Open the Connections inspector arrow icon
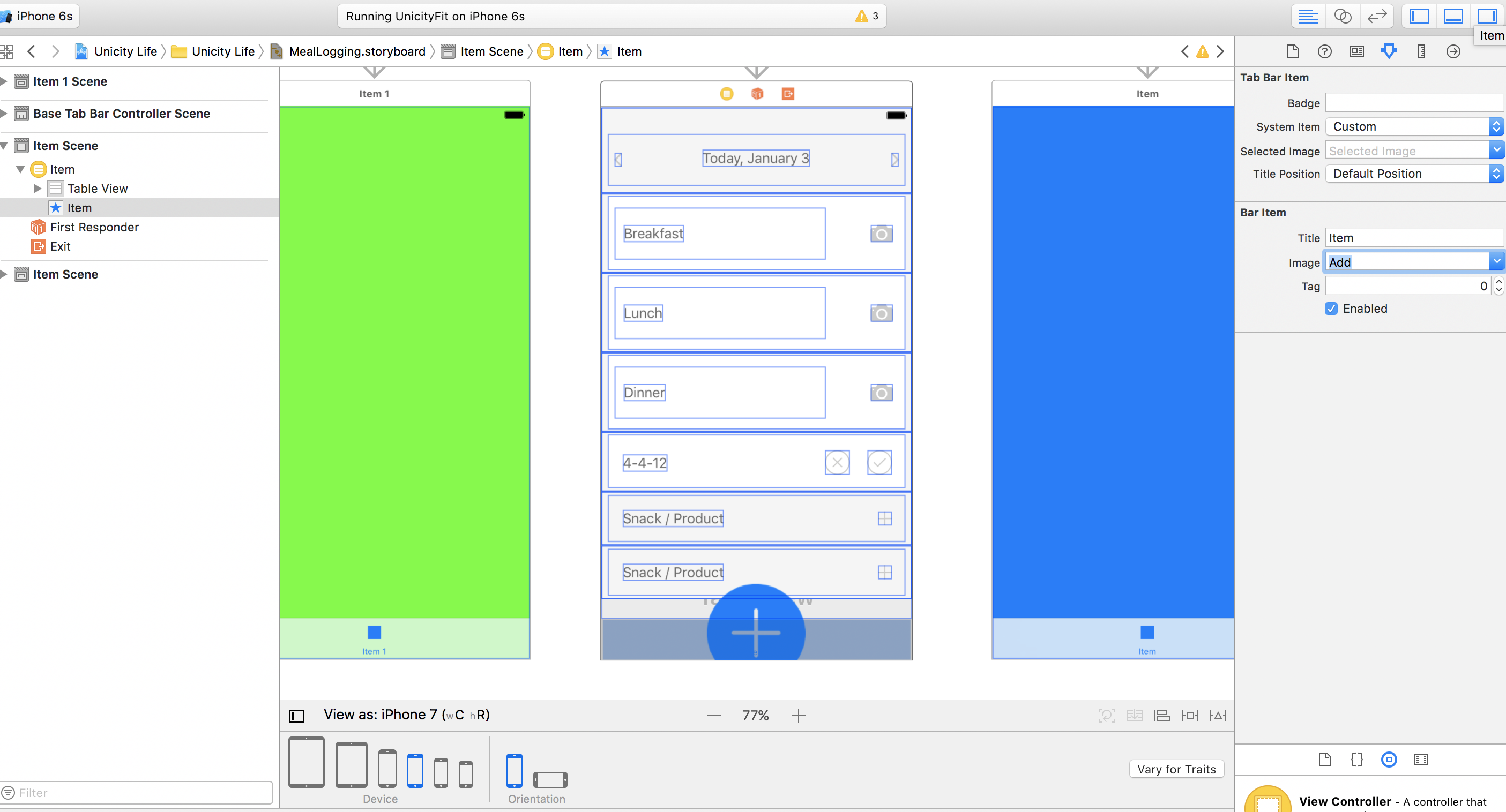The height and width of the screenshot is (812, 1506). [x=1453, y=51]
